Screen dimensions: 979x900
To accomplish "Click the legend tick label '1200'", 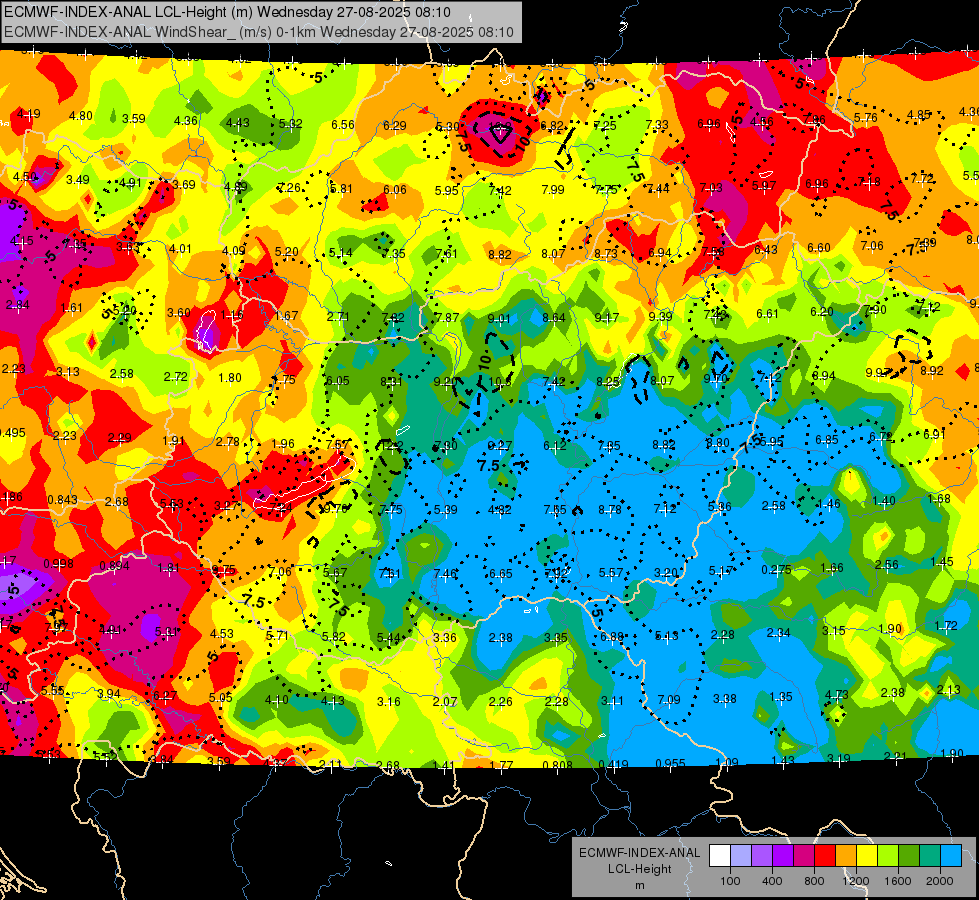I will click(856, 881).
